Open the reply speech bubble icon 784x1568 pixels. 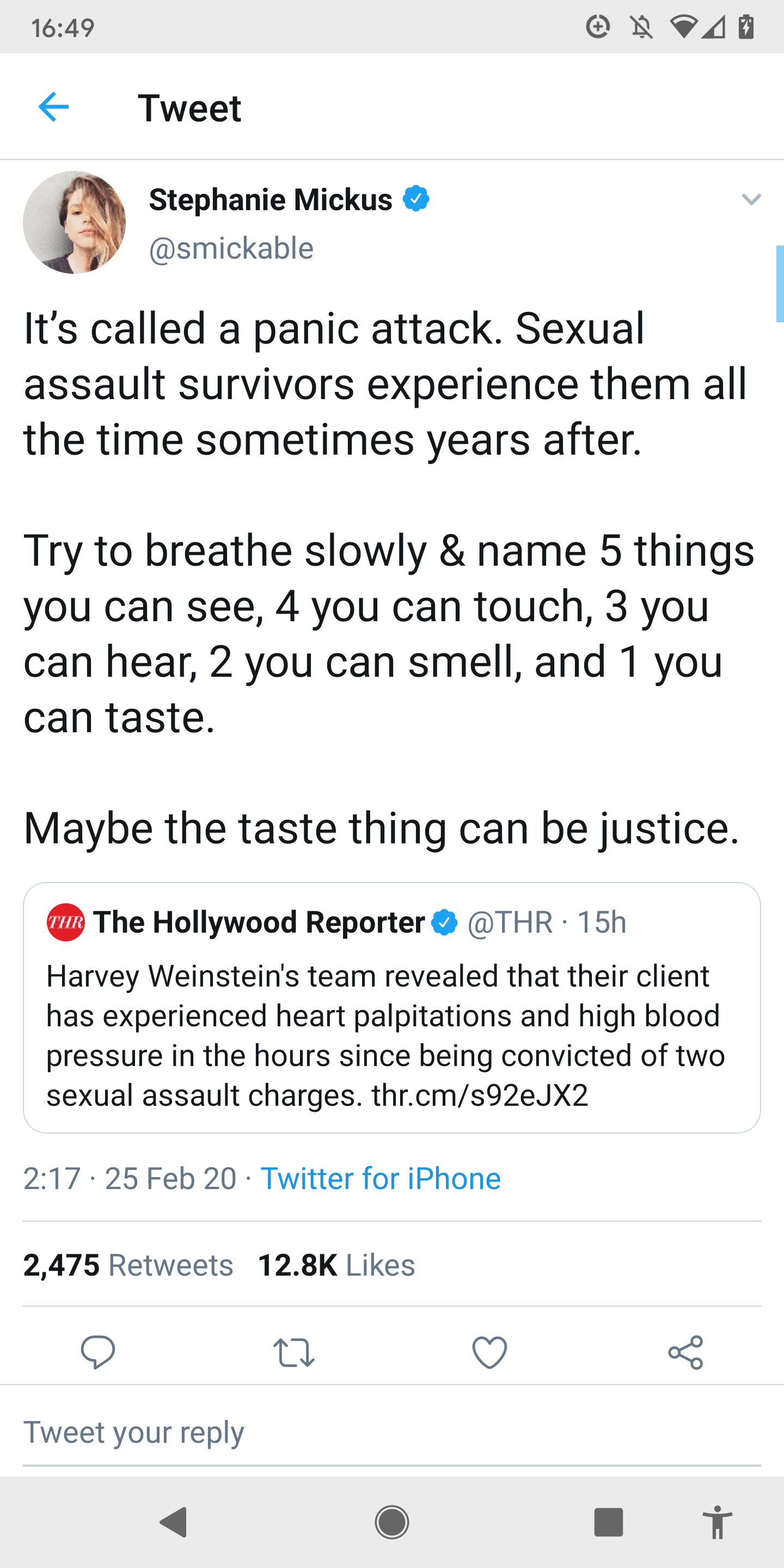[x=97, y=1352]
